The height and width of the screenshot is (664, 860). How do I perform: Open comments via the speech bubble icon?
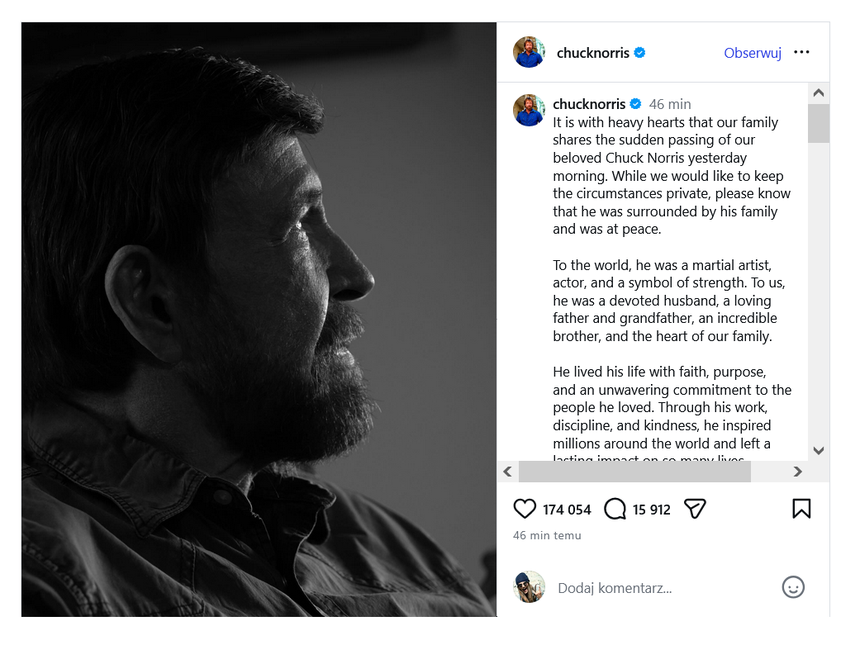[615, 509]
